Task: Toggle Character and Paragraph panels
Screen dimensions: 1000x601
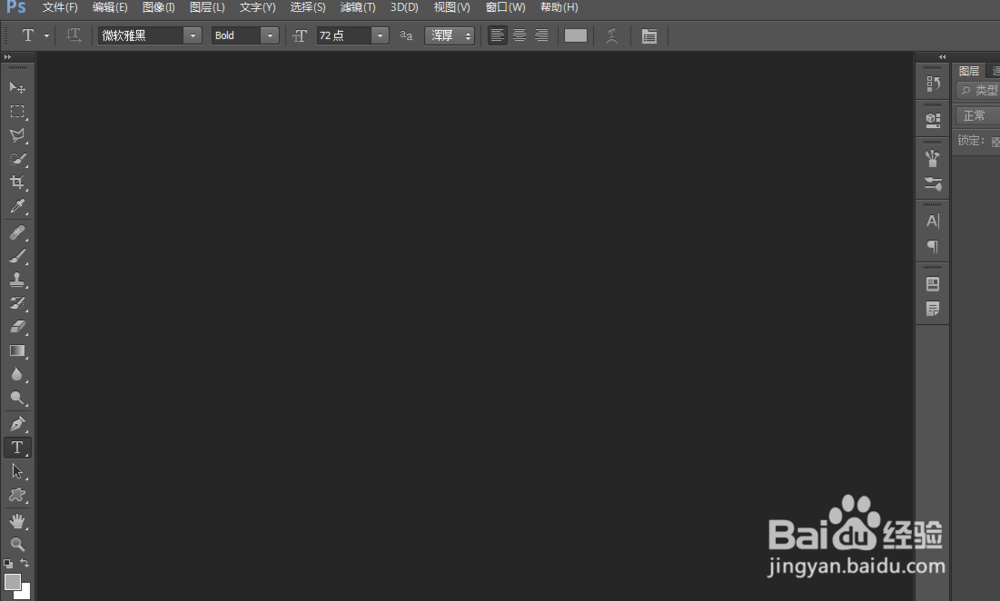Action: point(649,36)
